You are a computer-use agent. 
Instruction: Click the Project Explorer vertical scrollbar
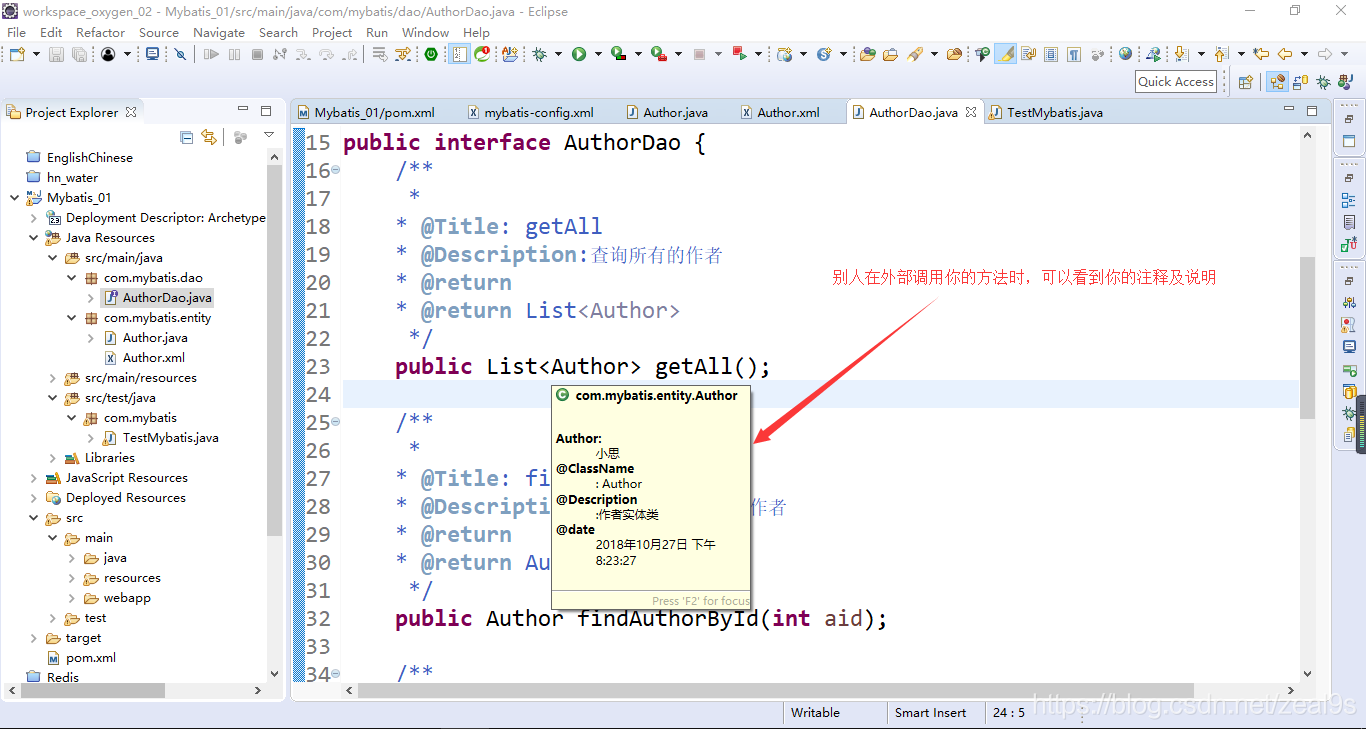coord(274,350)
